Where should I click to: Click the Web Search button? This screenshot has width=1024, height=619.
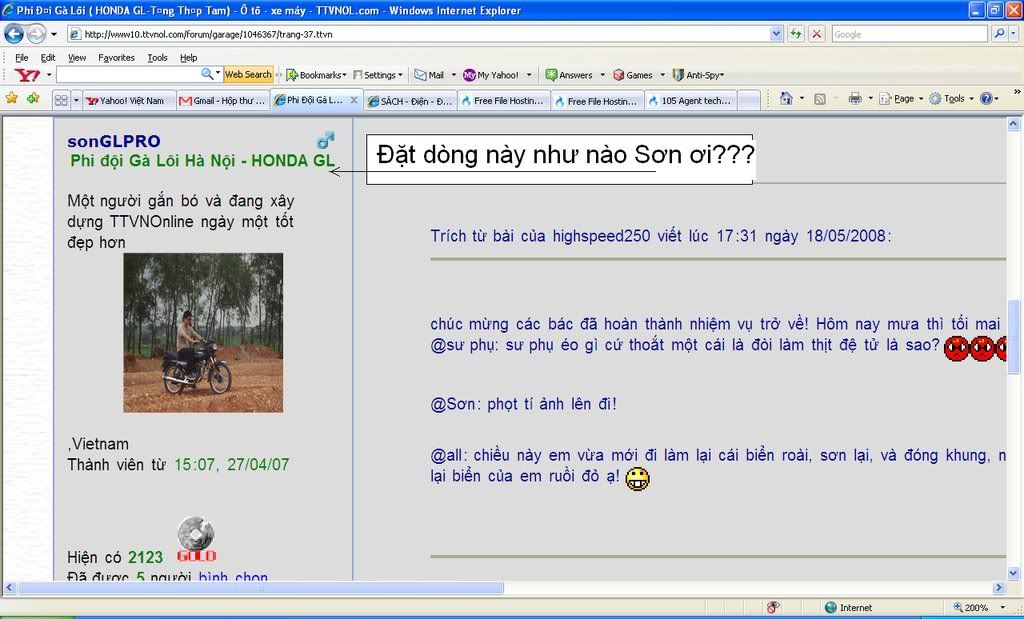tap(248, 74)
